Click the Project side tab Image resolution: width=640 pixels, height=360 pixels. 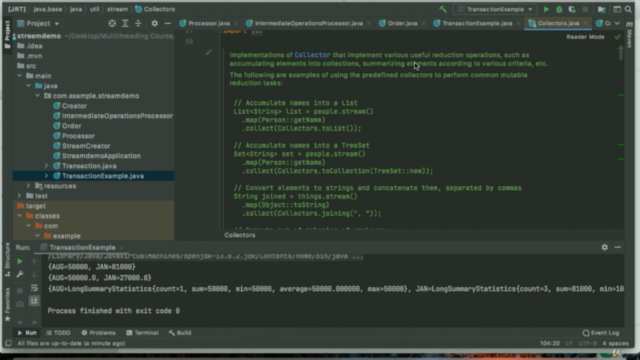[7, 35]
